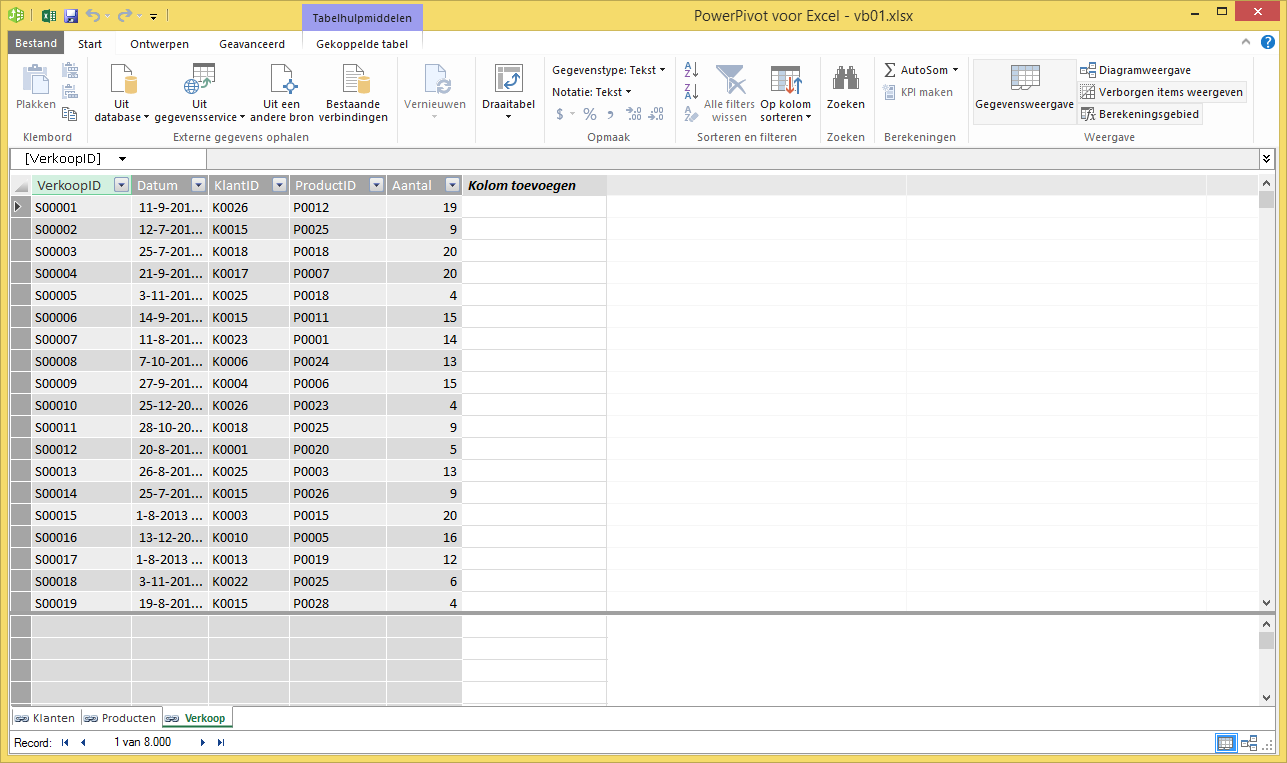Apply thousands separator comma format
This screenshot has width=1287, height=763.
click(609, 114)
